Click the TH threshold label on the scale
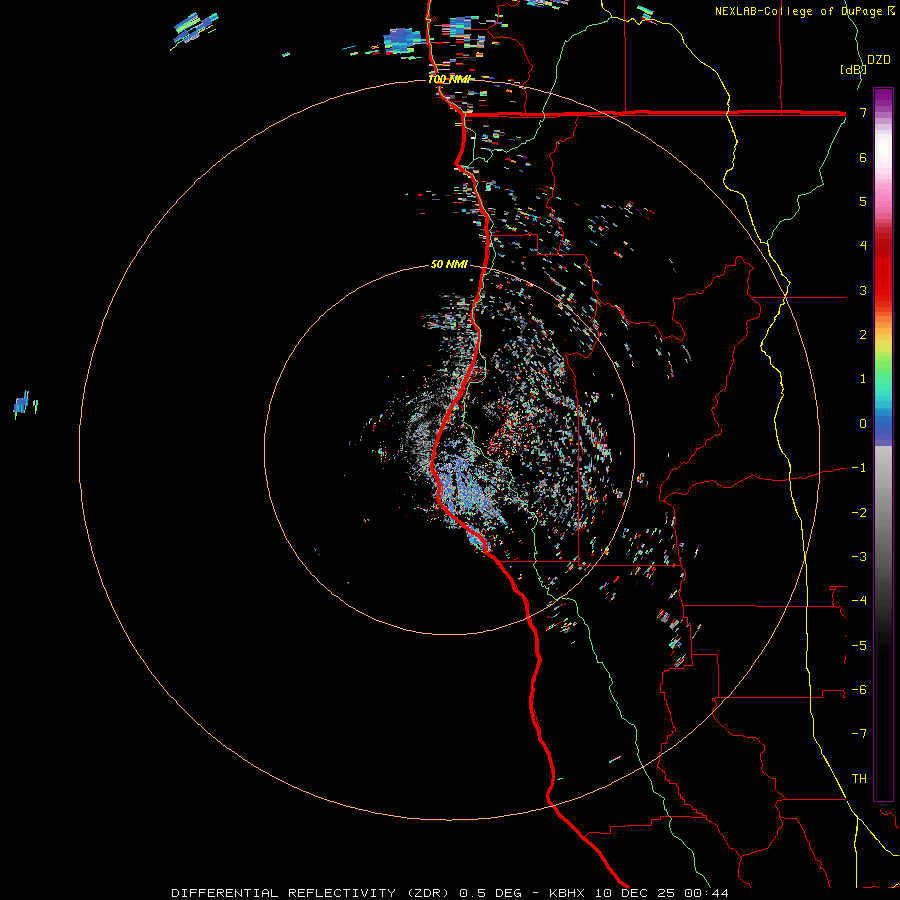 859,779
